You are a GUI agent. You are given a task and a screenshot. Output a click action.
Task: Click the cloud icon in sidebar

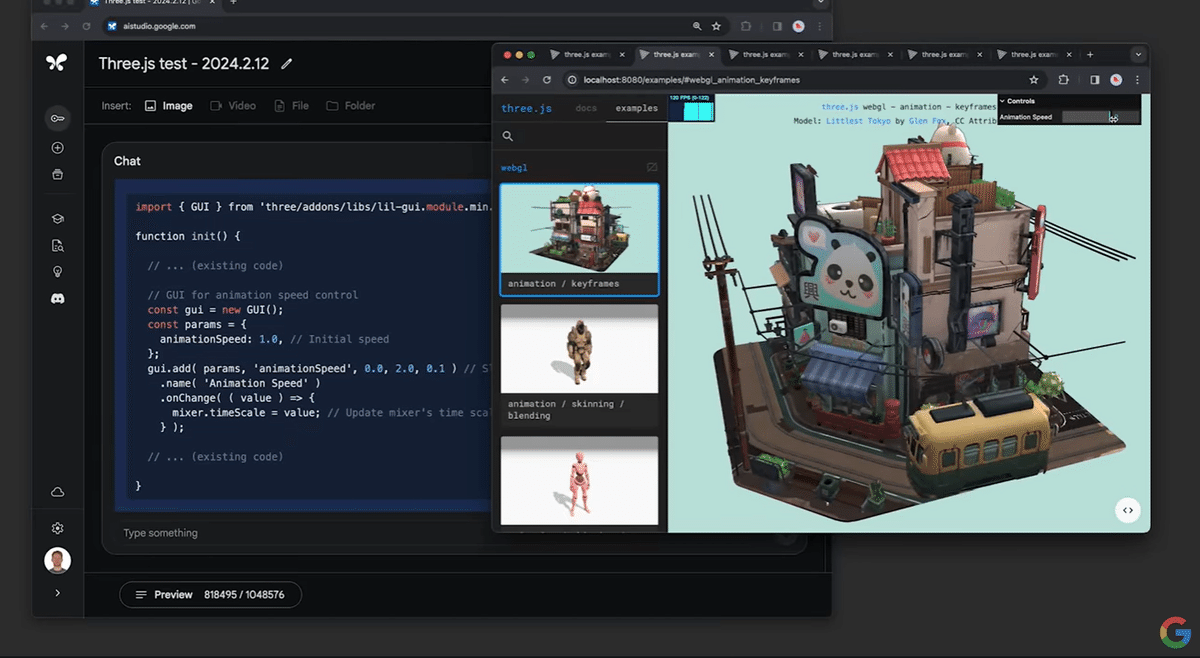pos(57,492)
